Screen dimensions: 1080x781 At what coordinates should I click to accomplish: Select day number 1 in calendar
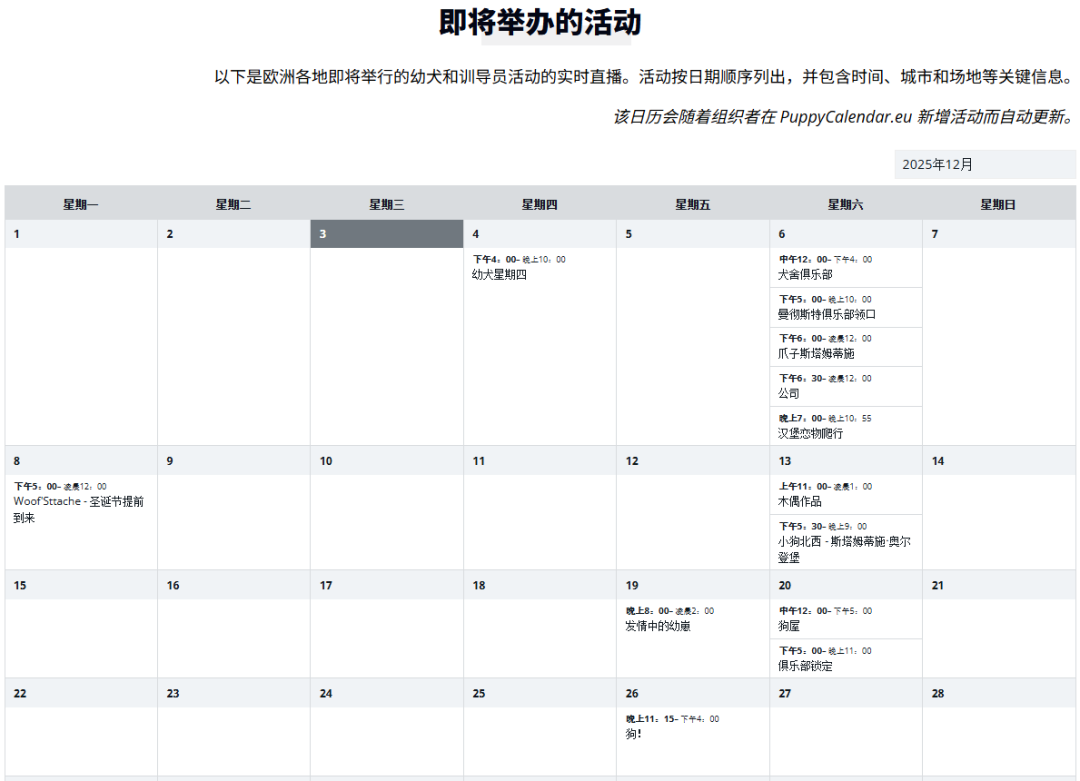point(17,234)
